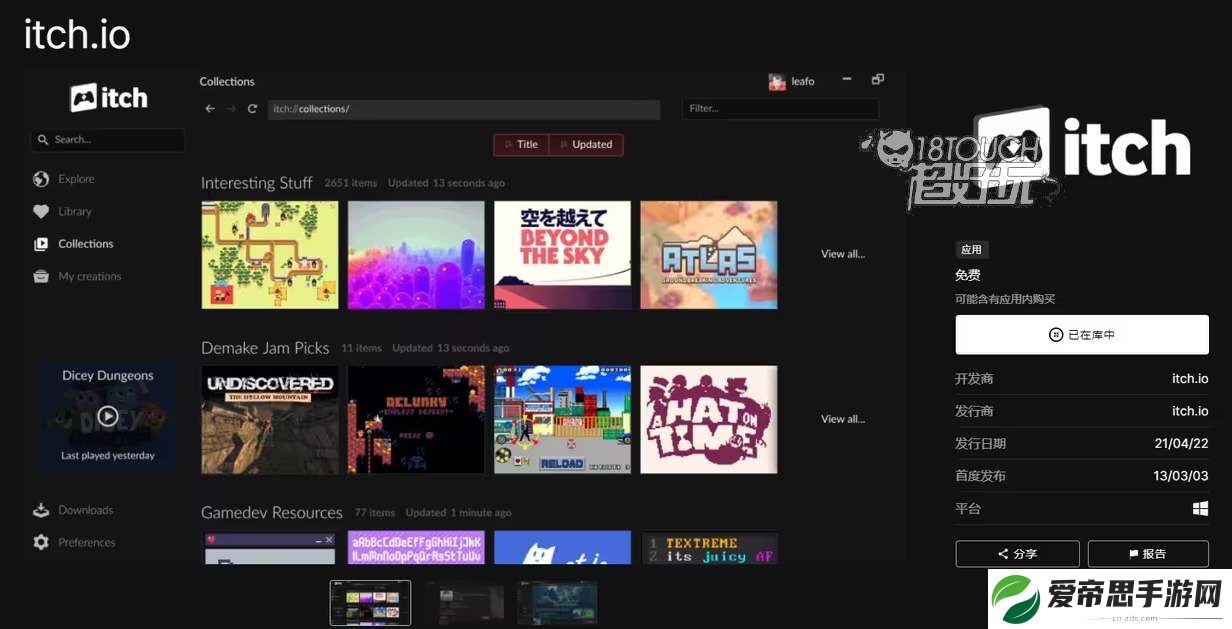Screen dimensions: 1232x629
Task: Open Preferences in the sidebar
Action: coord(87,542)
